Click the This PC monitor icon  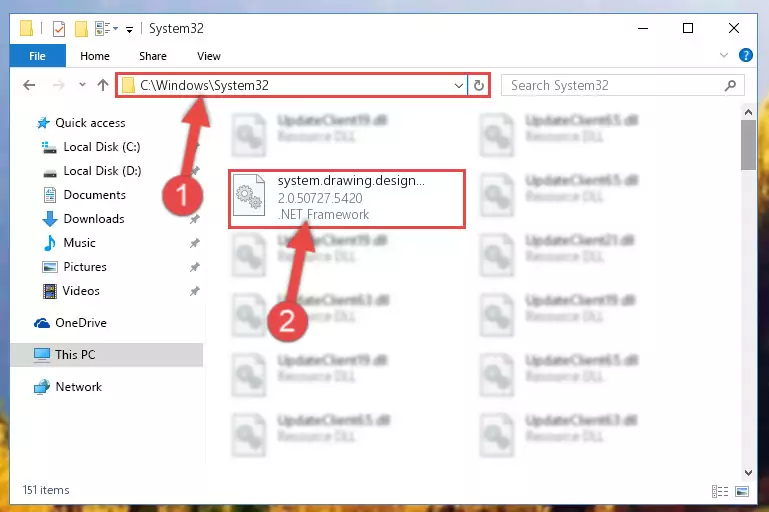(x=42, y=355)
